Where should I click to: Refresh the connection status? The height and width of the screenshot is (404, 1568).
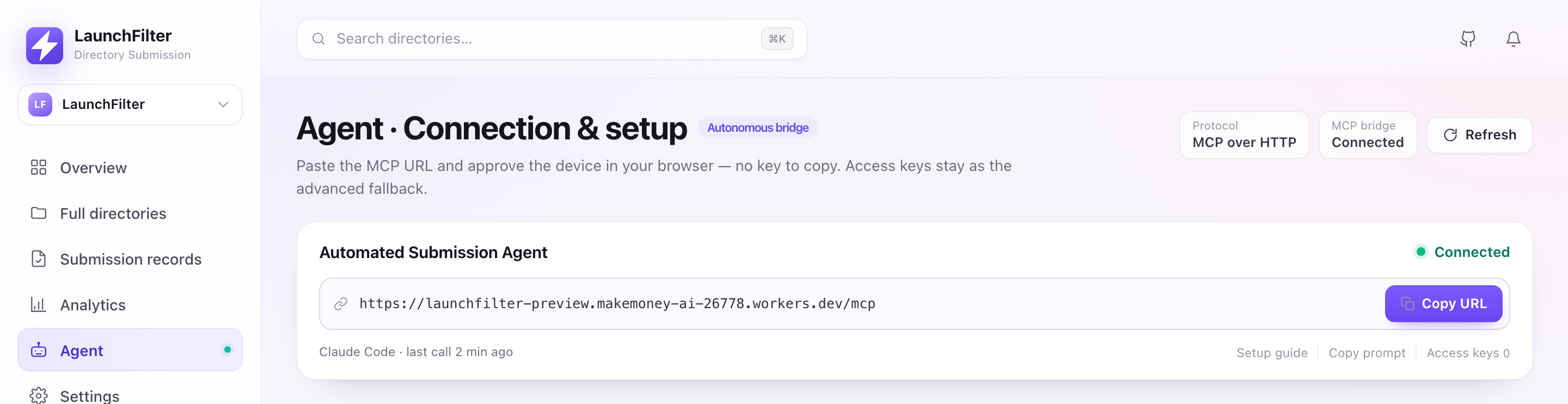point(1479,135)
